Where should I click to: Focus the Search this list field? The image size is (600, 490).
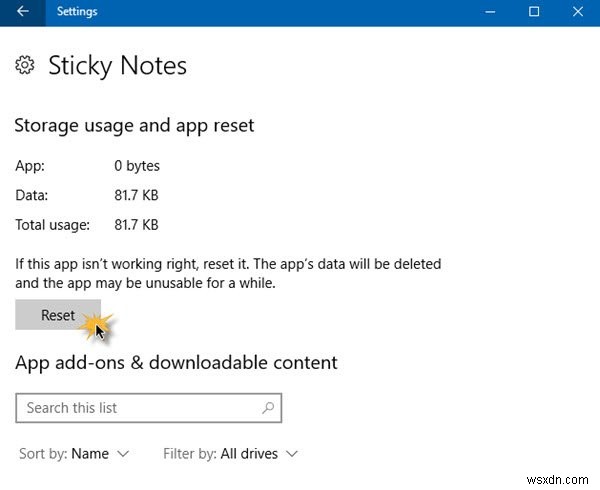149,408
